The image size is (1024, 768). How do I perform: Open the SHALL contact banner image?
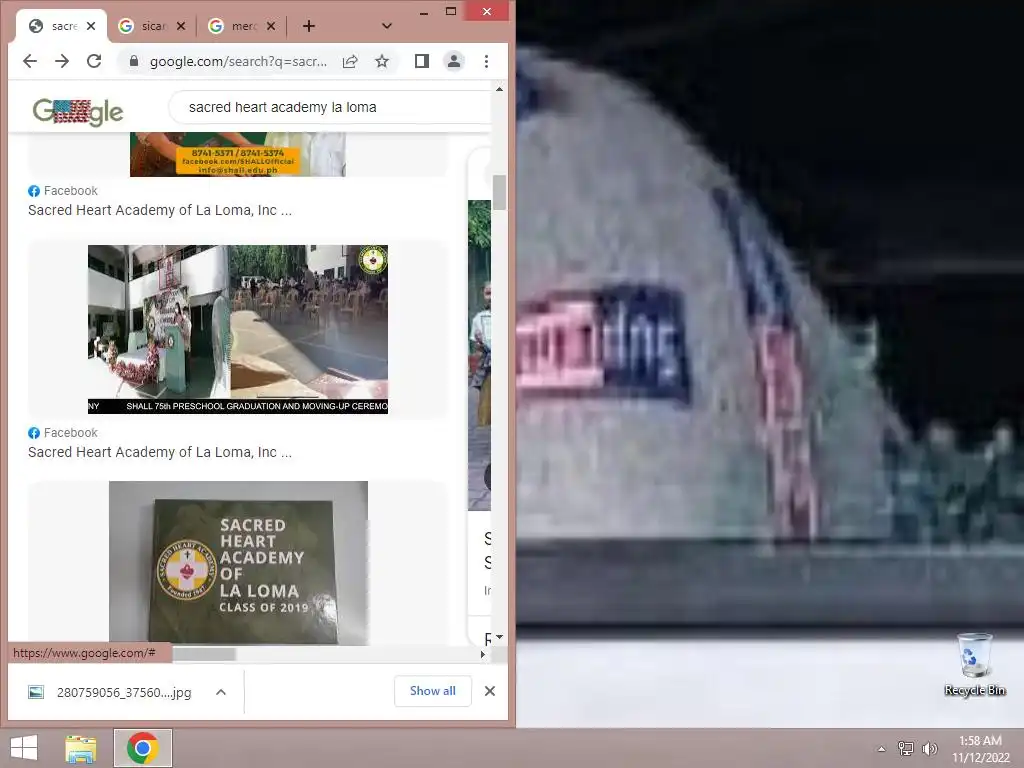238,154
